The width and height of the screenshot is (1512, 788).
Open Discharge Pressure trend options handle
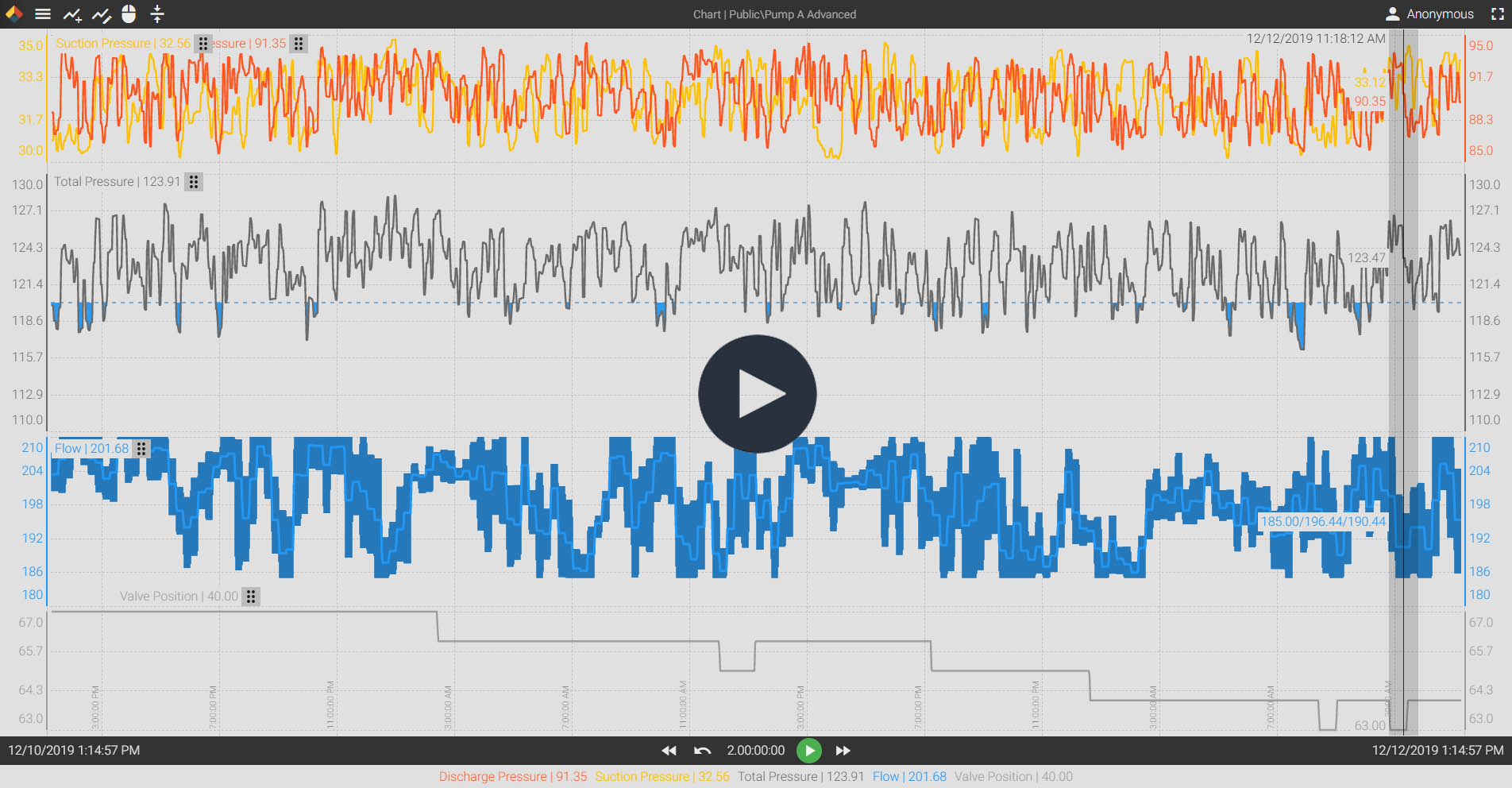tap(299, 44)
